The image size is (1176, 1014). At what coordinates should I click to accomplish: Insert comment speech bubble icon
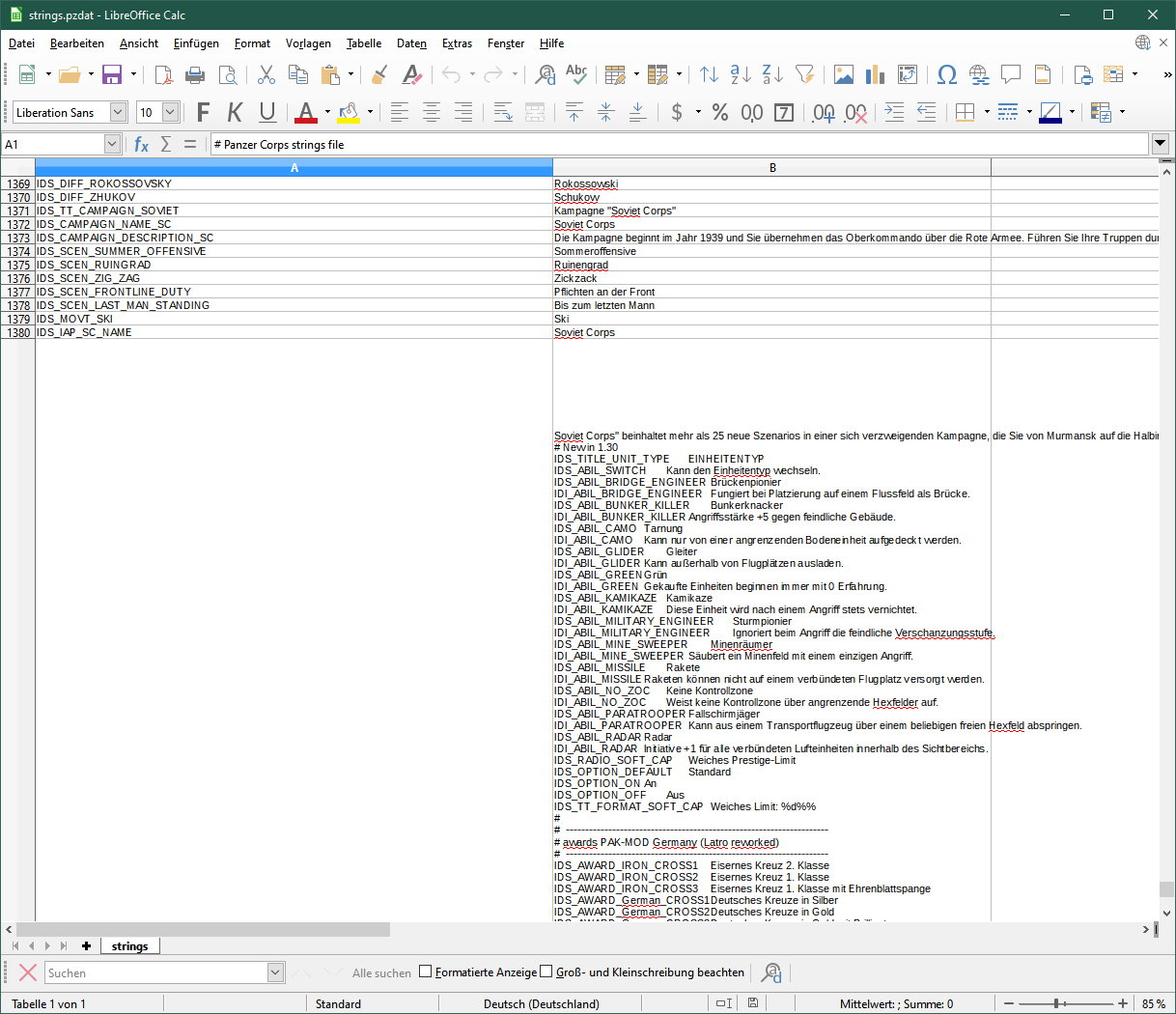pyautogui.click(x=1011, y=74)
